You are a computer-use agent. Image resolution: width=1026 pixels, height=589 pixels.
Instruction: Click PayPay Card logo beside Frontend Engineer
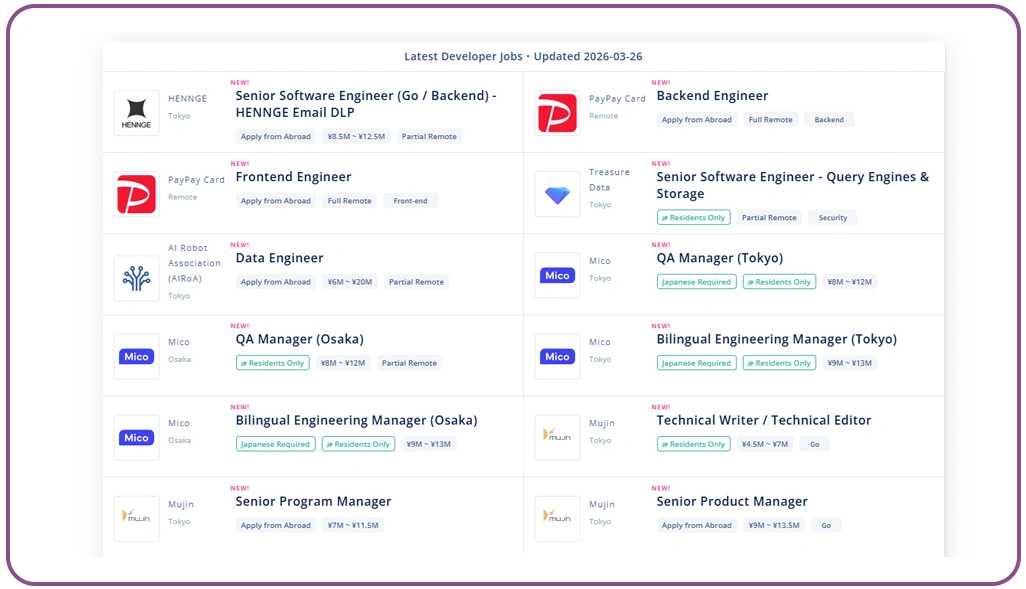coord(136,194)
